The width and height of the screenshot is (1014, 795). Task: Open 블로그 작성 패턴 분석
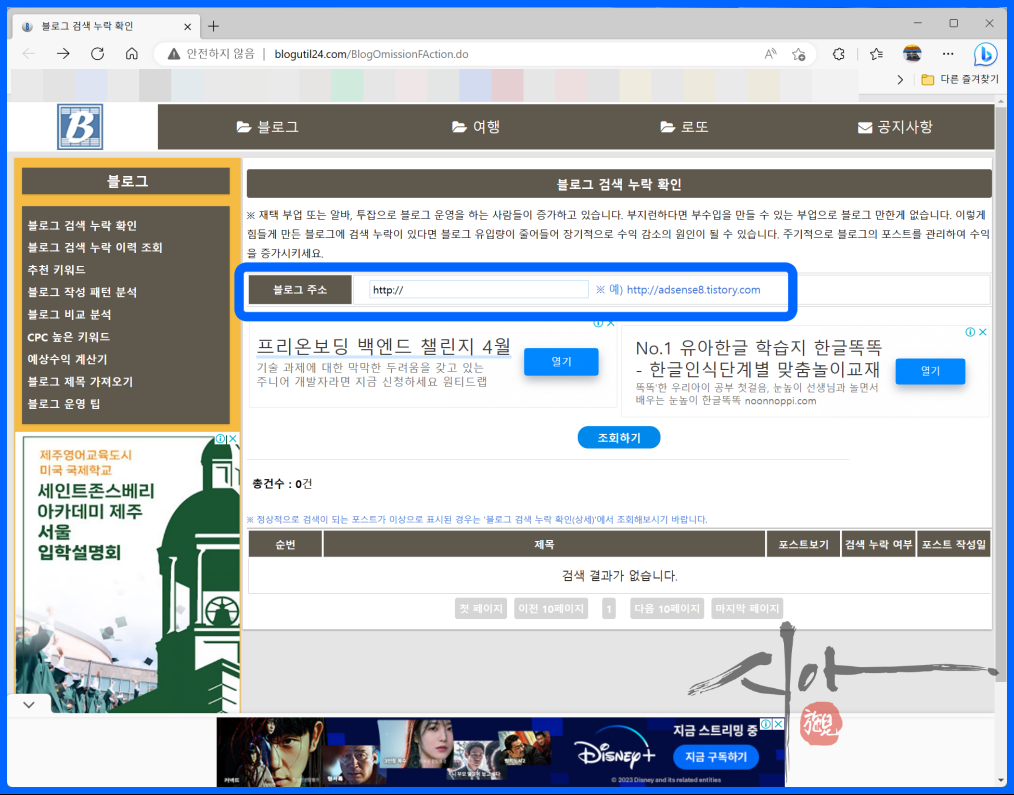coord(82,292)
